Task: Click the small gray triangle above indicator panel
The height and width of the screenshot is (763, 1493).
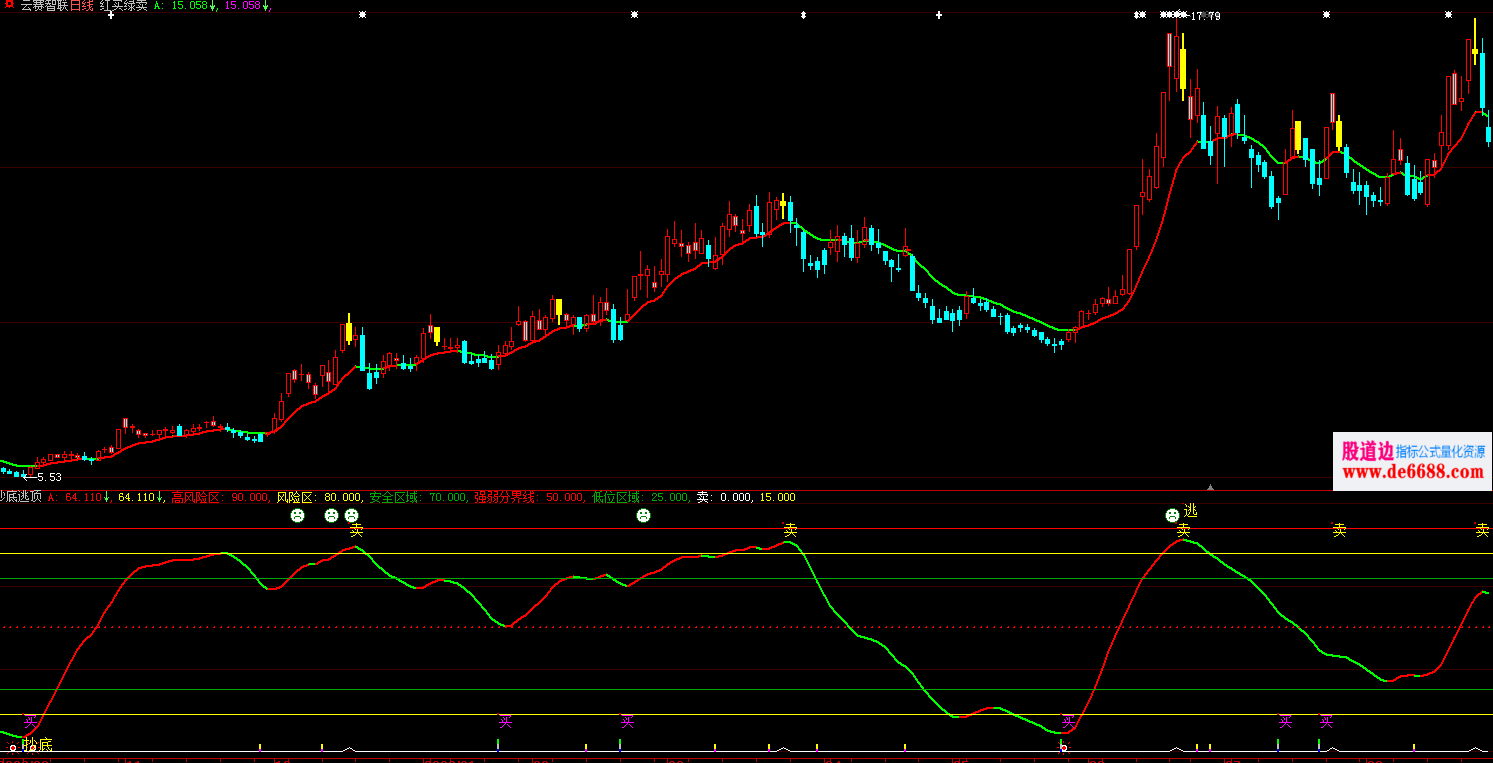Action: (x=1210, y=487)
